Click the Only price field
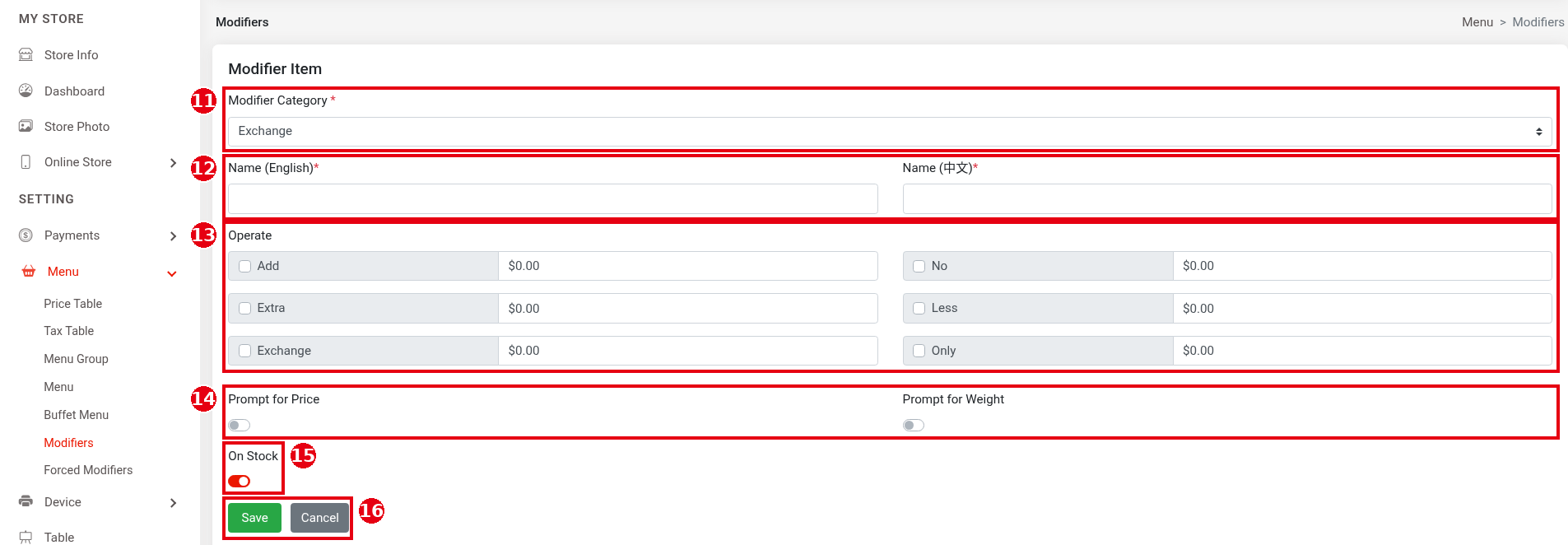This screenshot has height=545, width=1568. 1363,351
